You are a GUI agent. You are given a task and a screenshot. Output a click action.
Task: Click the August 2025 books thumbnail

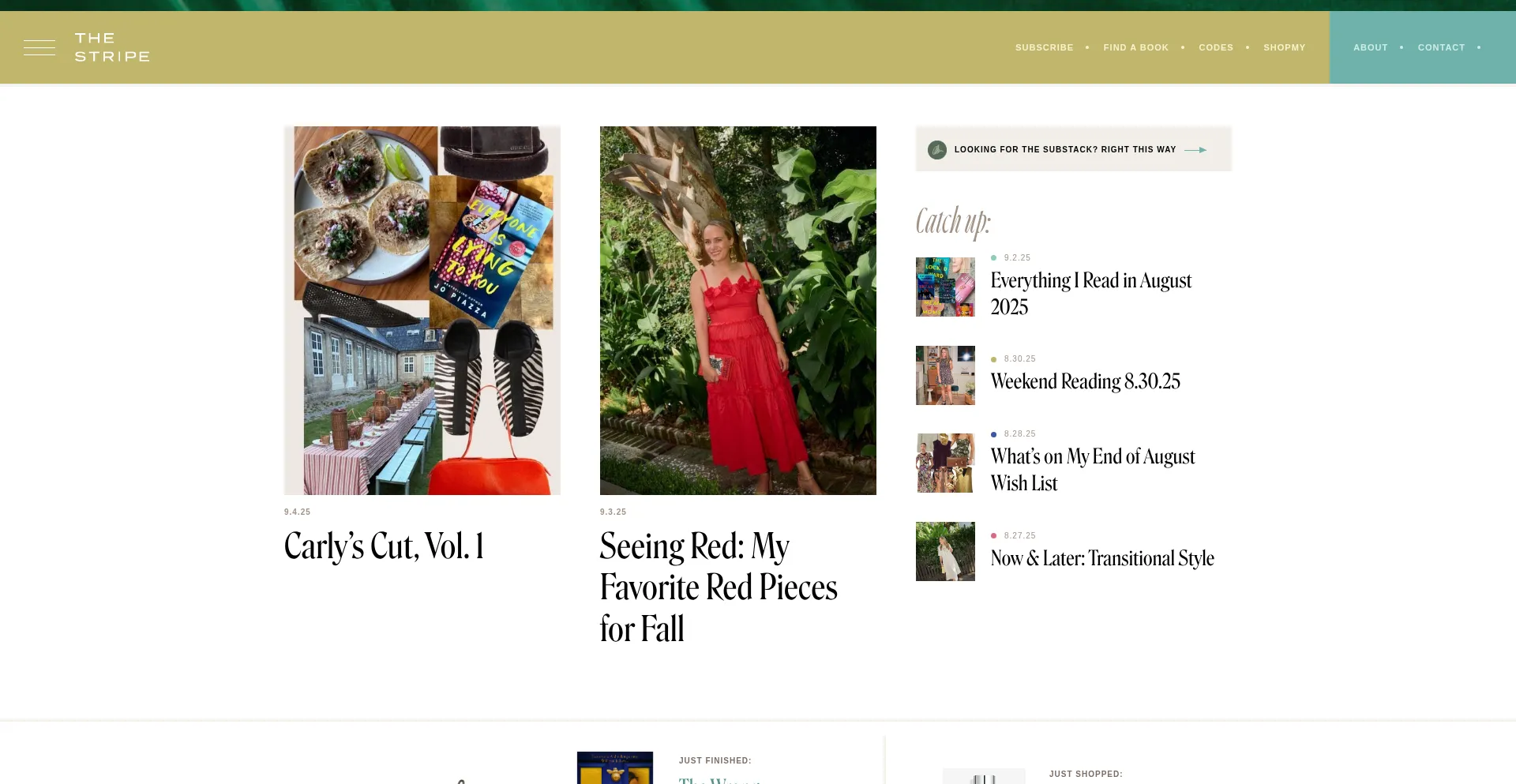[945, 287]
